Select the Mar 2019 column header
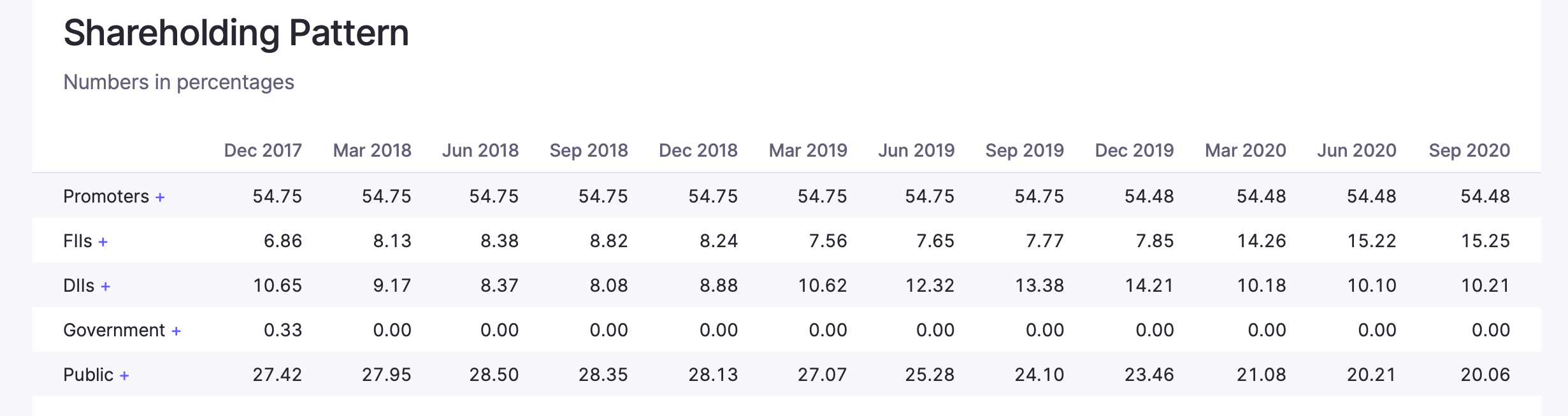This screenshot has width=1568, height=416. (808, 150)
